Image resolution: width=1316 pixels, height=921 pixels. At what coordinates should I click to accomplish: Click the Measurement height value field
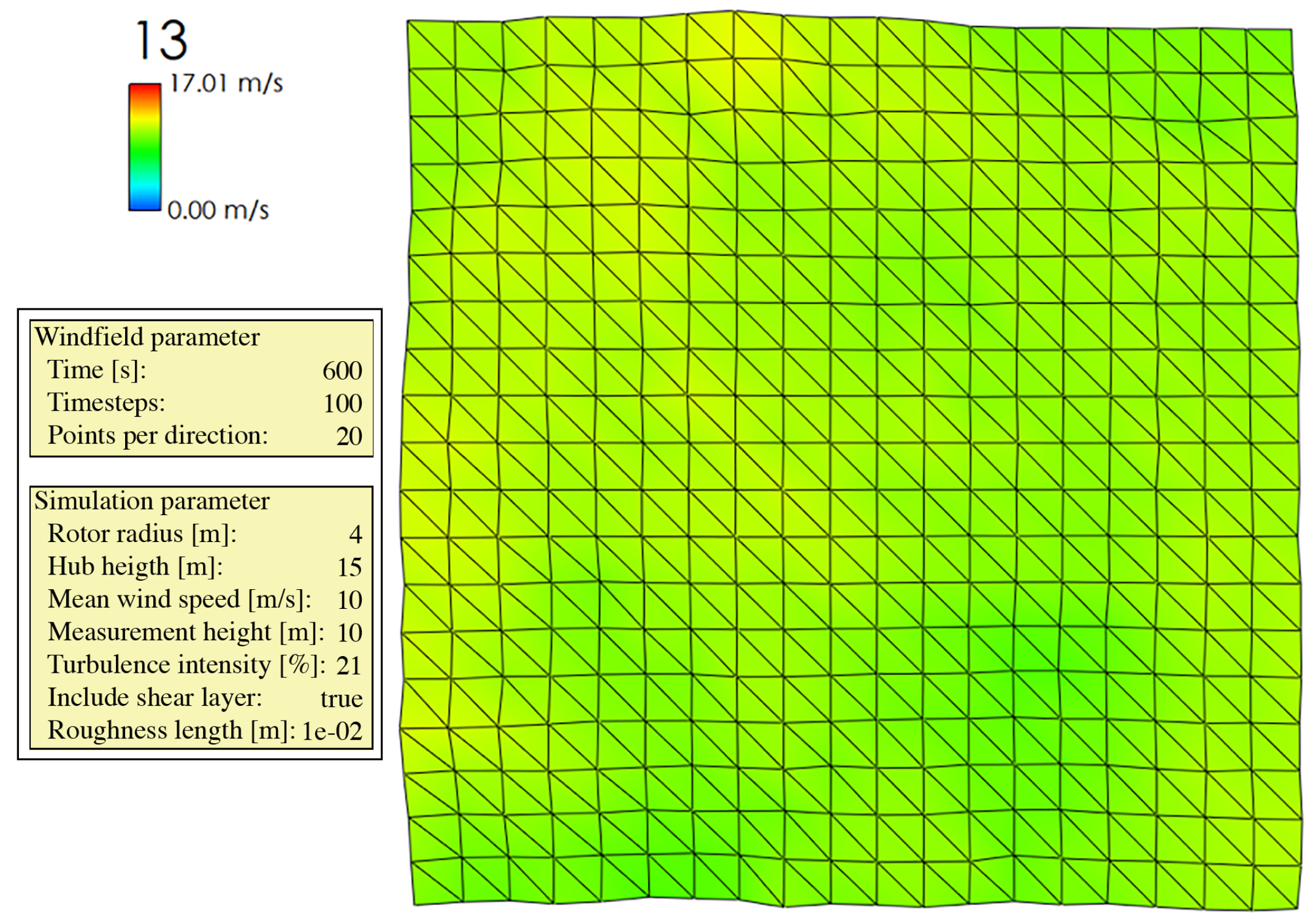pyautogui.click(x=349, y=633)
